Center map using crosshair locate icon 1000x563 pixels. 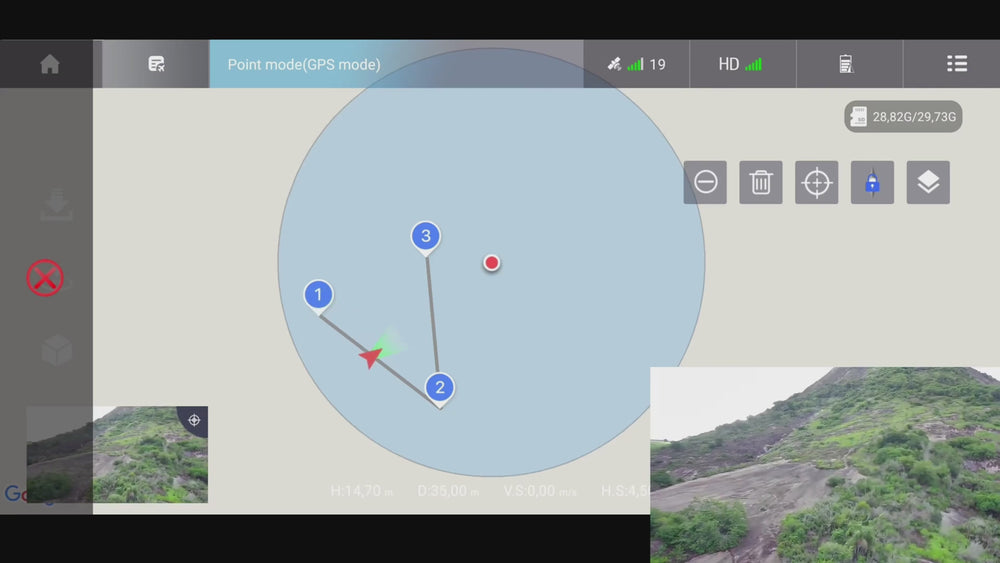(817, 183)
